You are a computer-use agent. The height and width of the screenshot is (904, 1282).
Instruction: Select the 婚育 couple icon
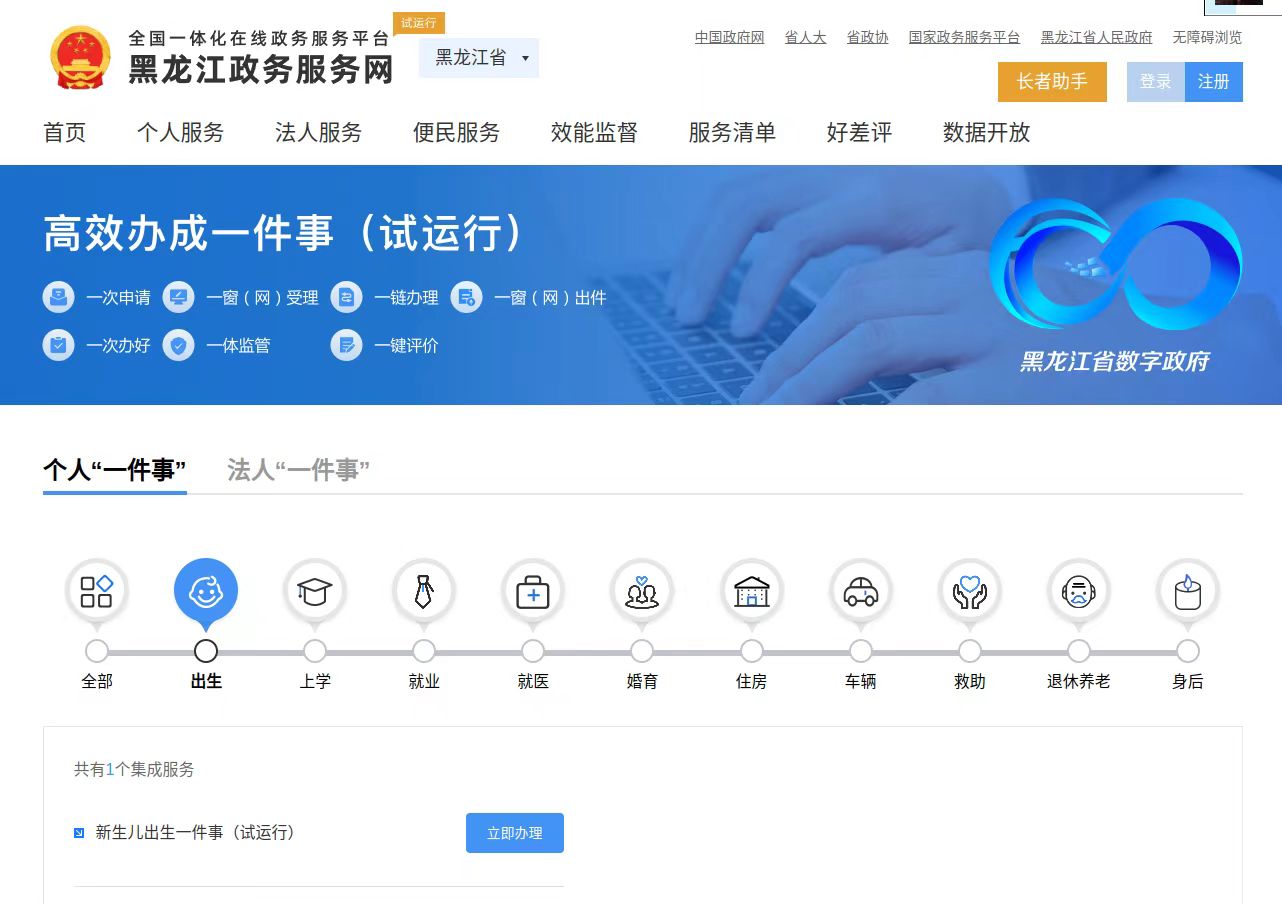[x=642, y=592]
